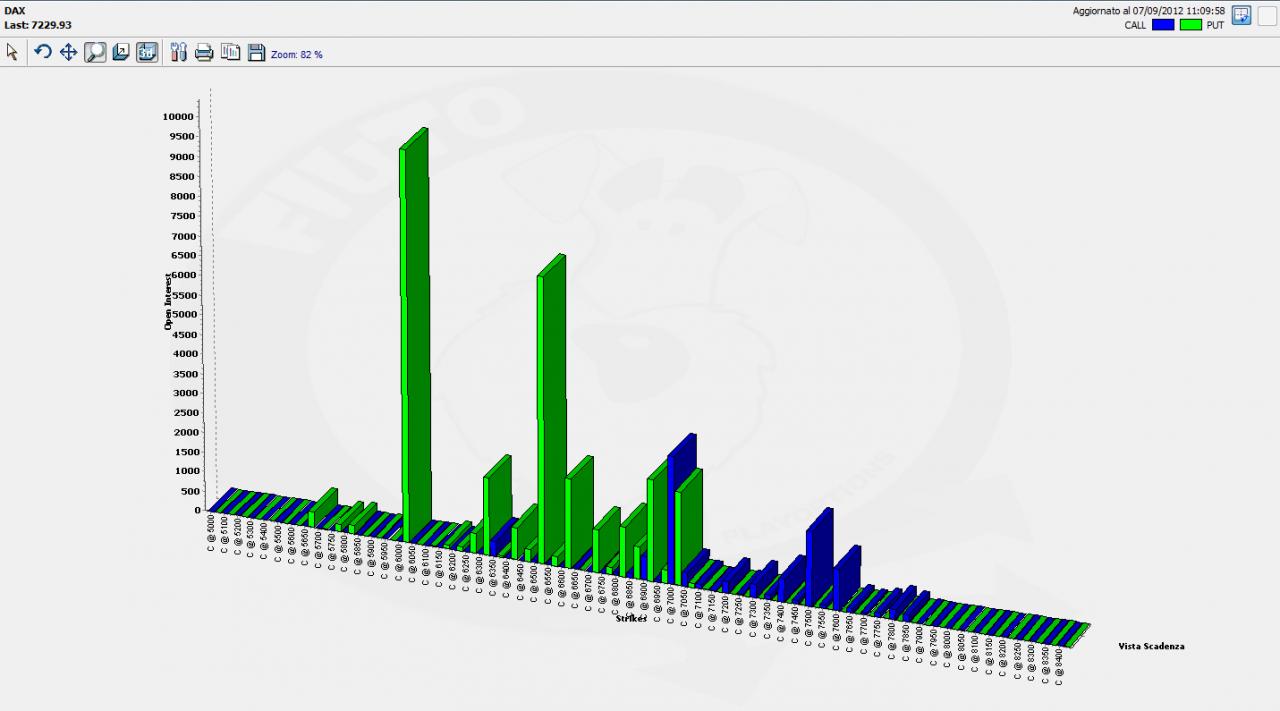Toggle the magnifying glass zoom tool

click(95, 52)
